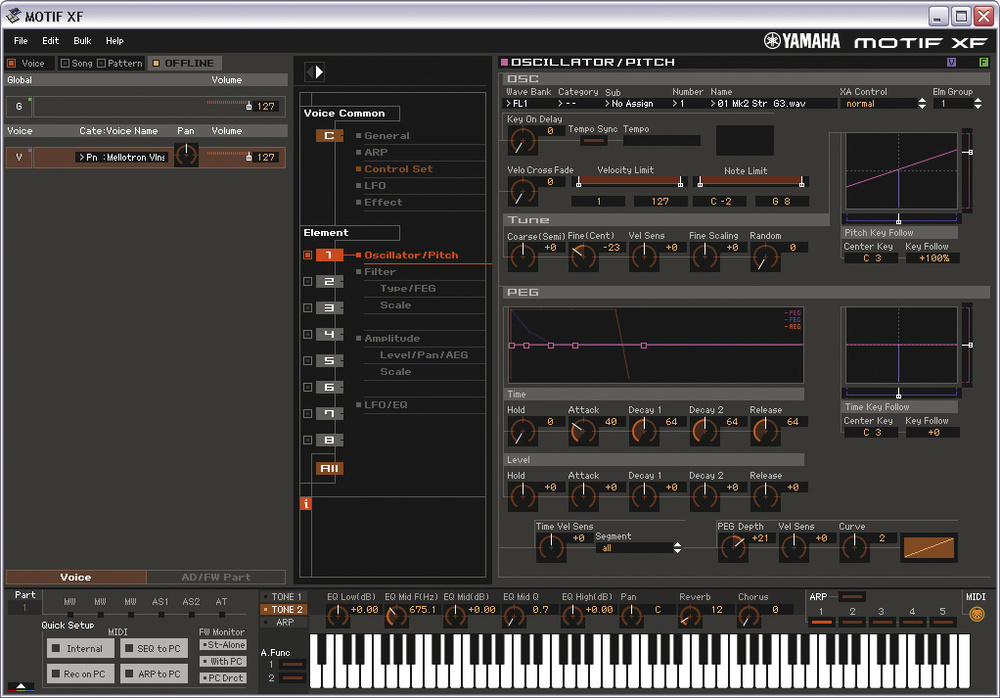Click the orange info 'i' icon
This screenshot has width=1000, height=698.
coord(305,503)
